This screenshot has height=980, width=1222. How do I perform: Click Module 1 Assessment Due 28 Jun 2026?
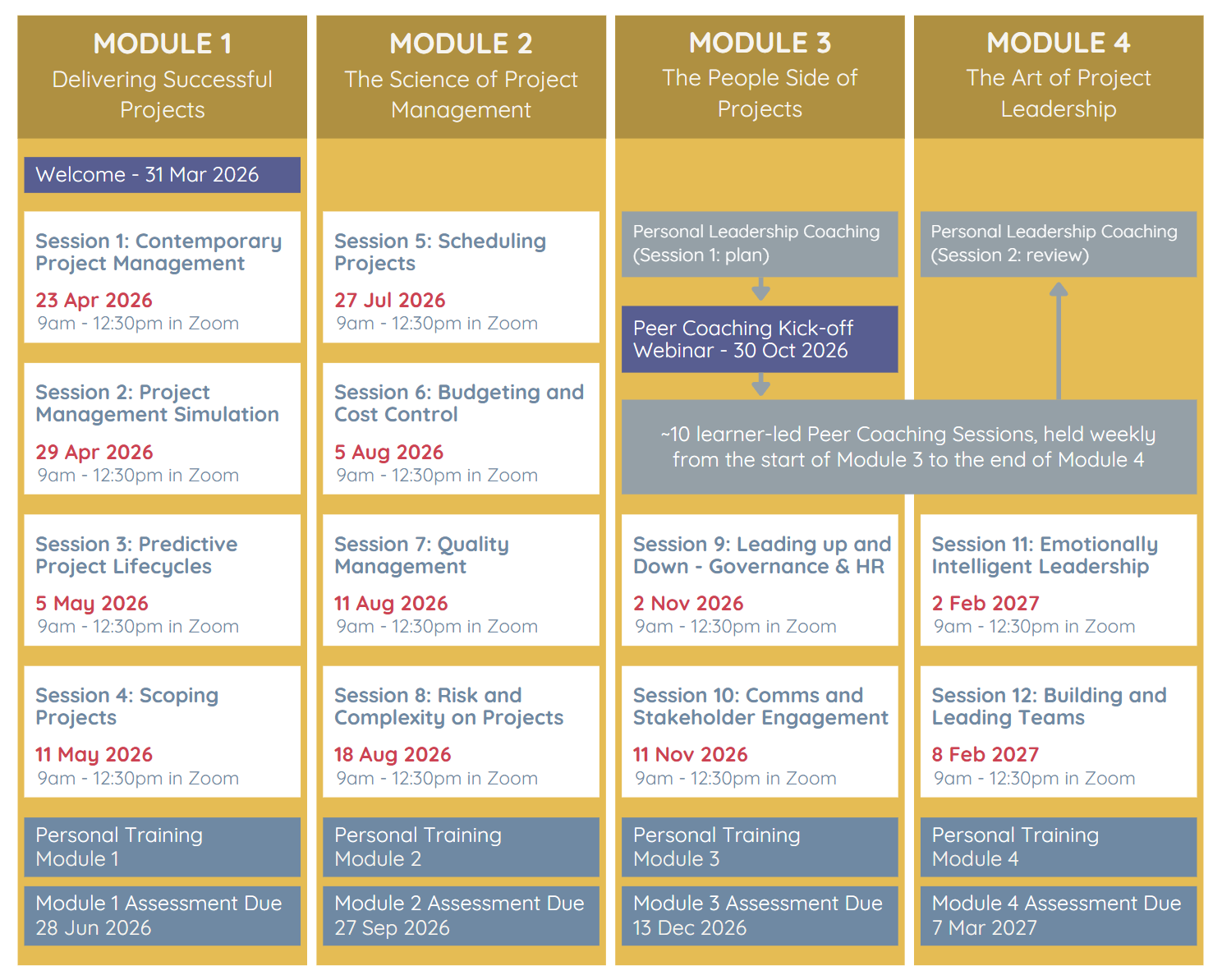[x=163, y=916]
